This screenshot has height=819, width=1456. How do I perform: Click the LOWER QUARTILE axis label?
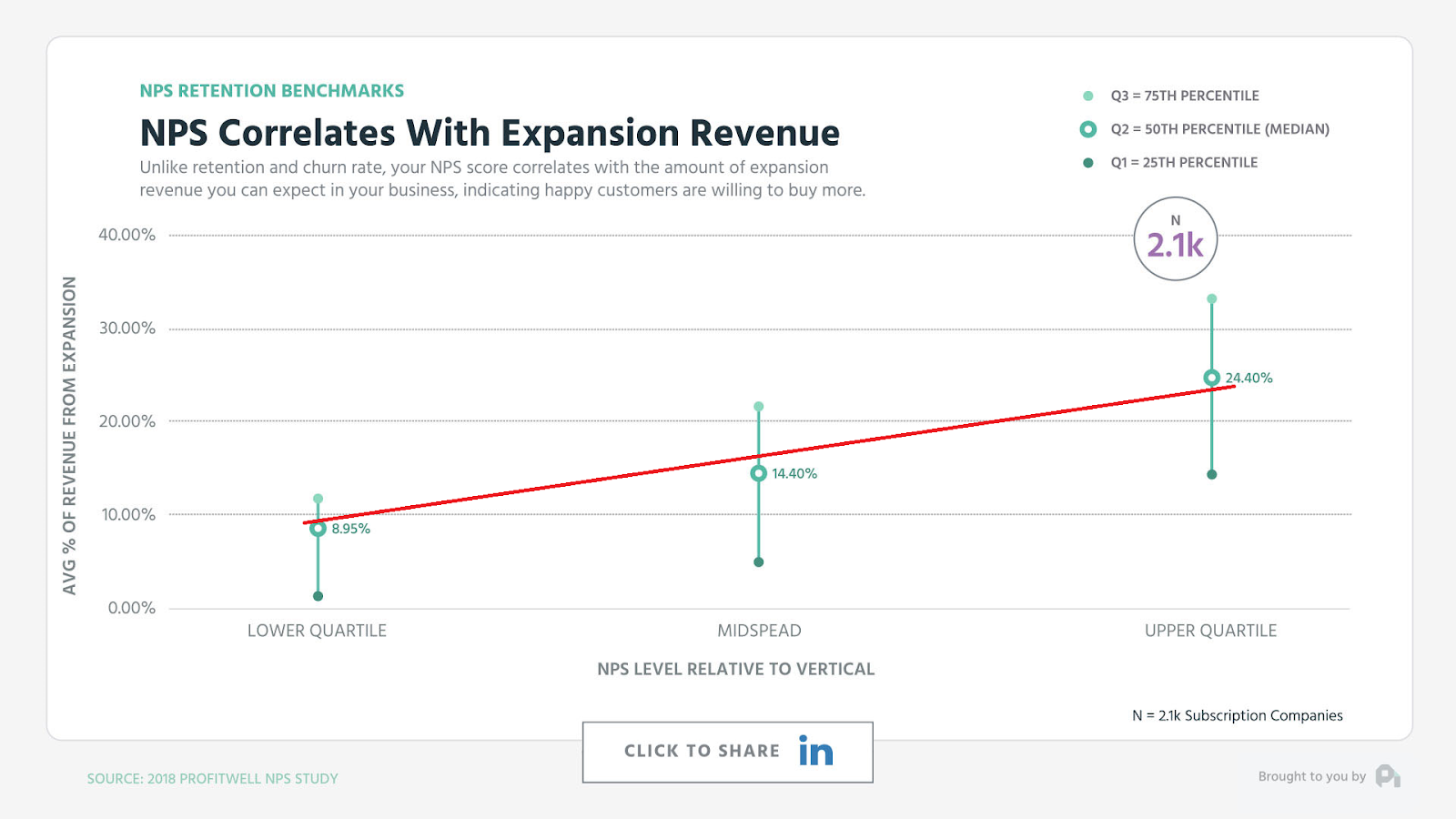click(x=317, y=631)
